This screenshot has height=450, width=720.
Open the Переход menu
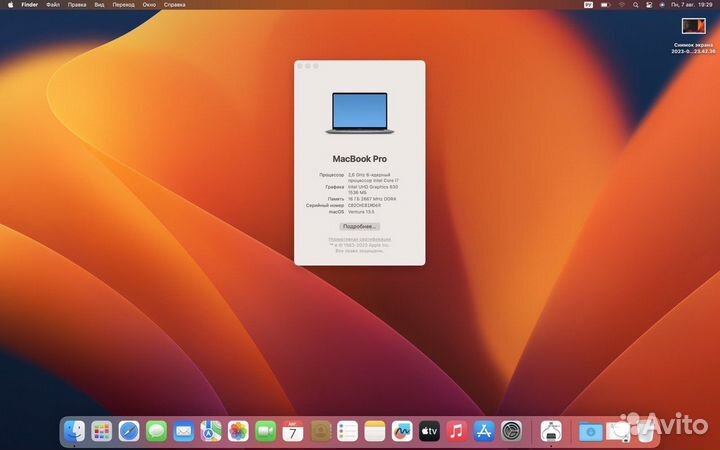click(x=124, y=5)
